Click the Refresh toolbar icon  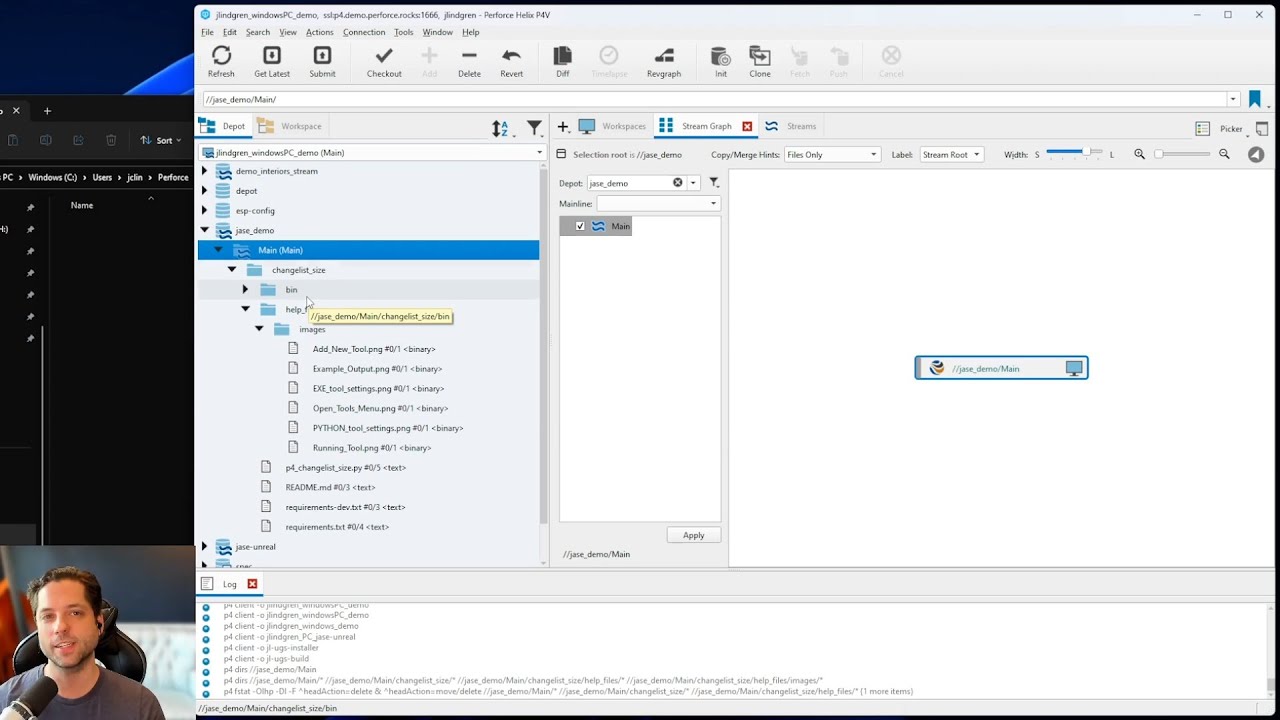(221, 62)
